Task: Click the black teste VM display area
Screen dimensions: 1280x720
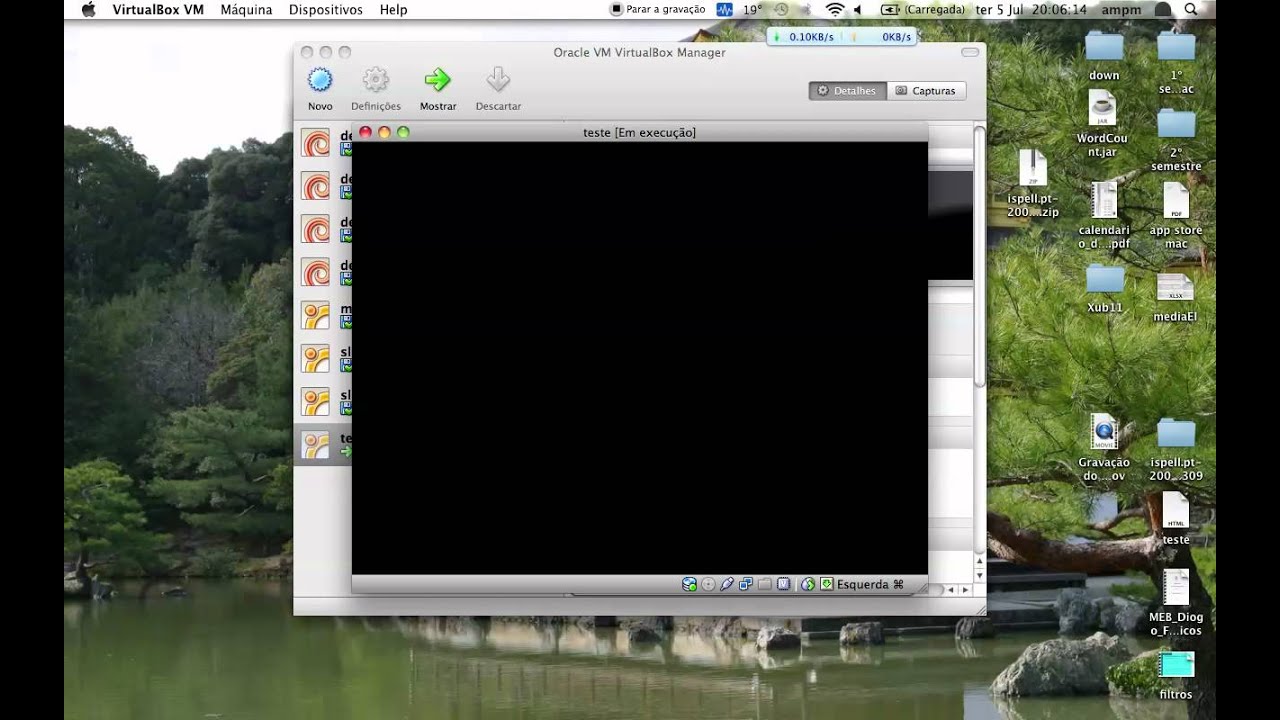Action: pos(640,358)
